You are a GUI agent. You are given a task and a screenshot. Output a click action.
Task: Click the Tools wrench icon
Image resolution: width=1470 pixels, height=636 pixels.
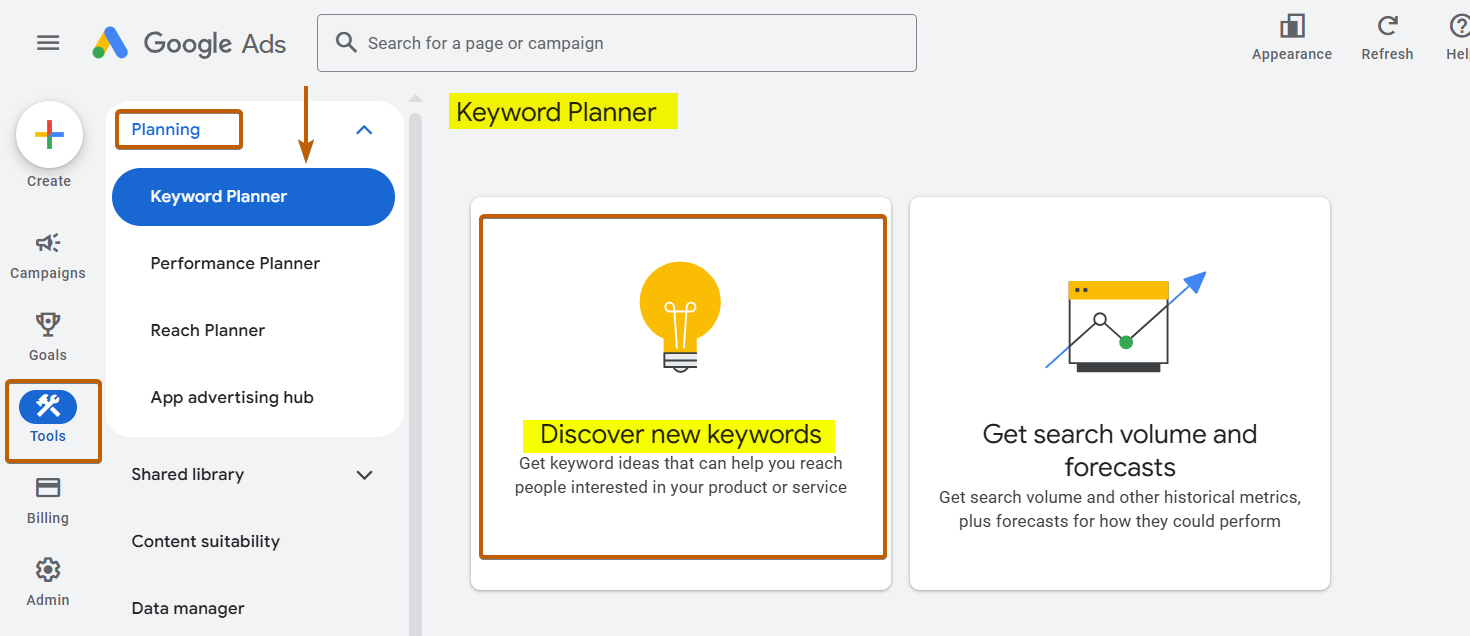(x=47, y=407)
